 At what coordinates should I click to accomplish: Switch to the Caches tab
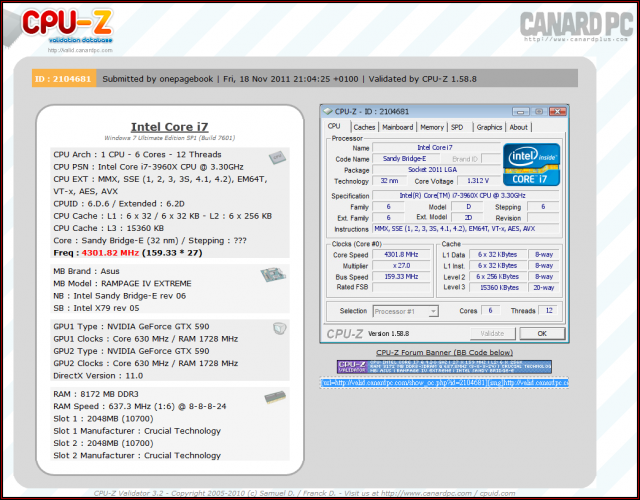364,127
